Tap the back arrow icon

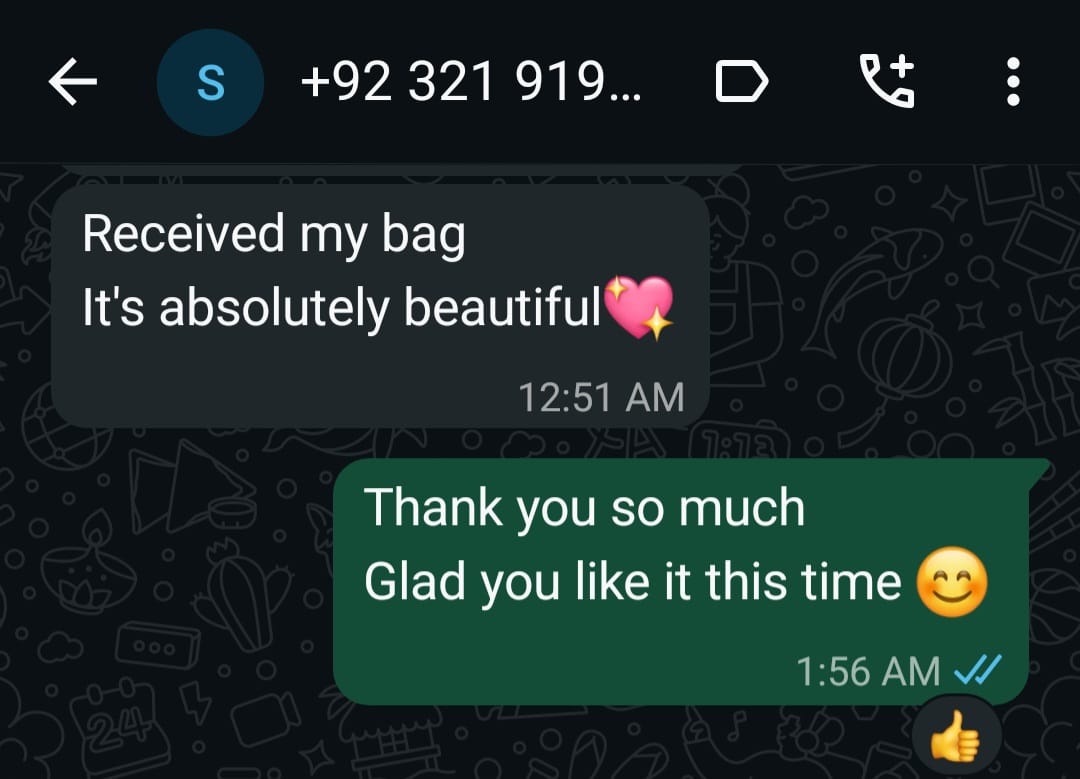pyautogui.click(x=73, y=82)
